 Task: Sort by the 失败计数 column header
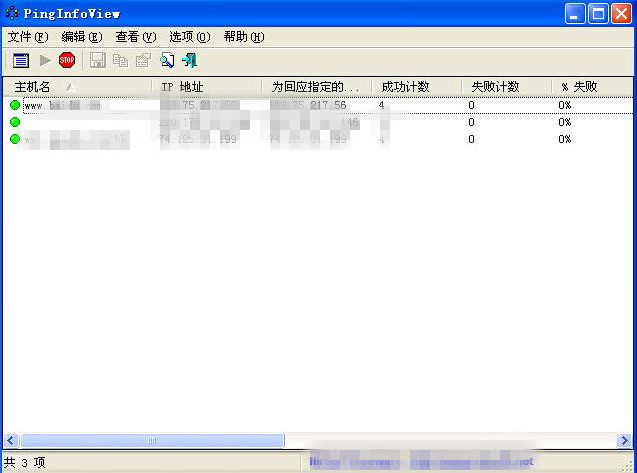click(507, 87)
